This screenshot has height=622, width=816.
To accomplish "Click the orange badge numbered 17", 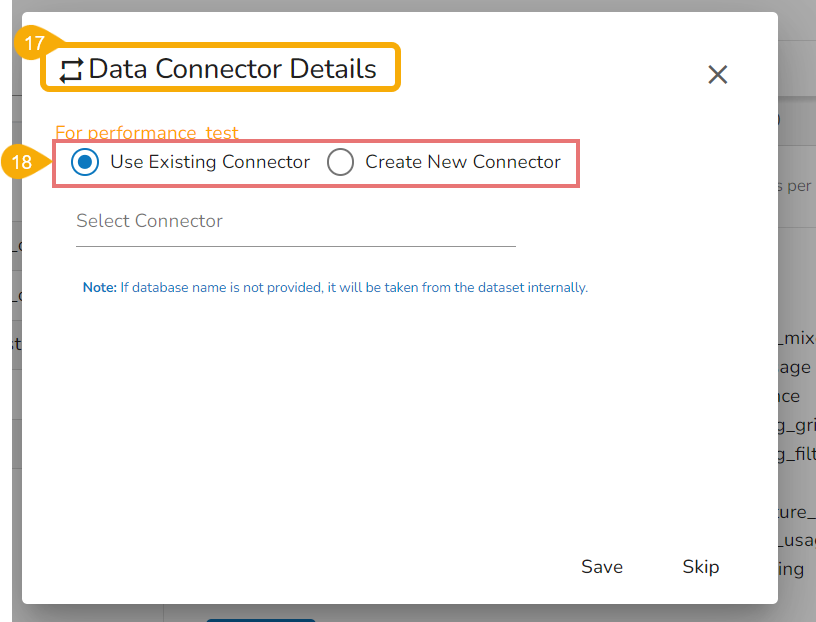I will pyautogui.click(x=35, y=44).
